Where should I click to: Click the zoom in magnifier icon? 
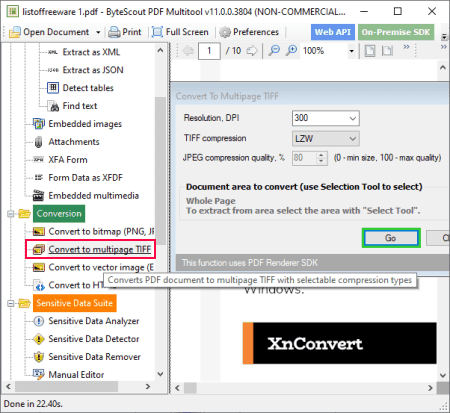point(292,51)
